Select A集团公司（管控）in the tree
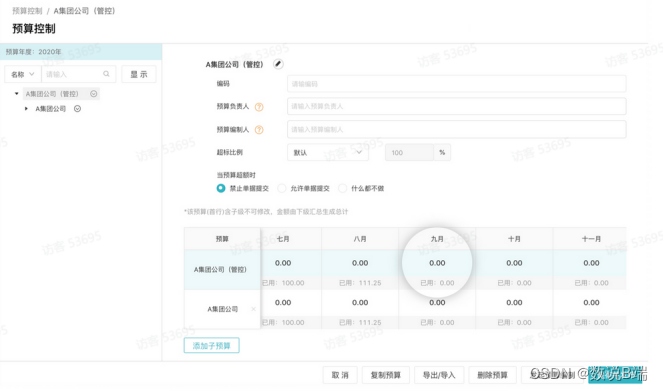Screen dimensions: 663x391 [52, 94]
